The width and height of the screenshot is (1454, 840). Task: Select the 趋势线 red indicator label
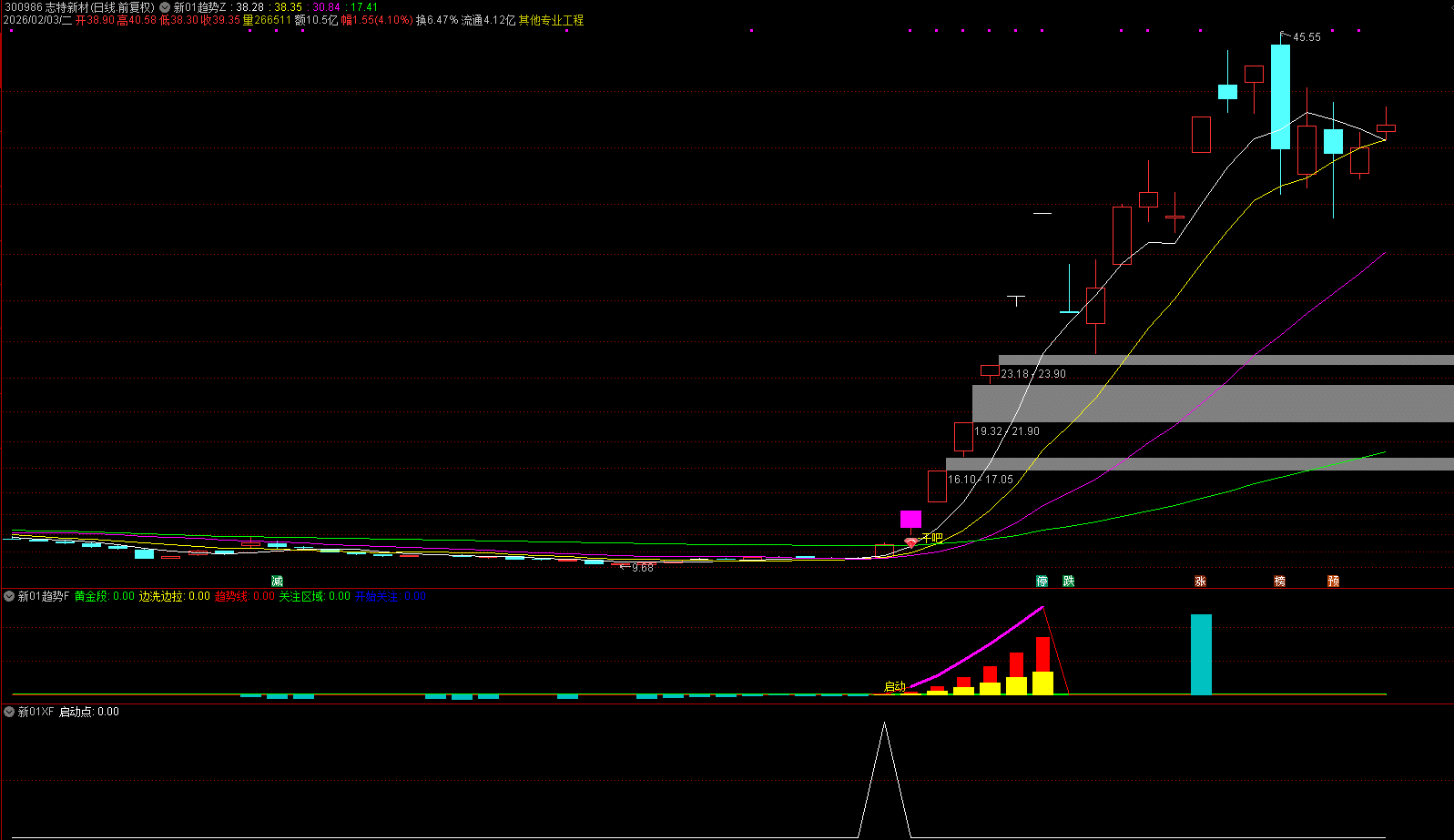231,597
